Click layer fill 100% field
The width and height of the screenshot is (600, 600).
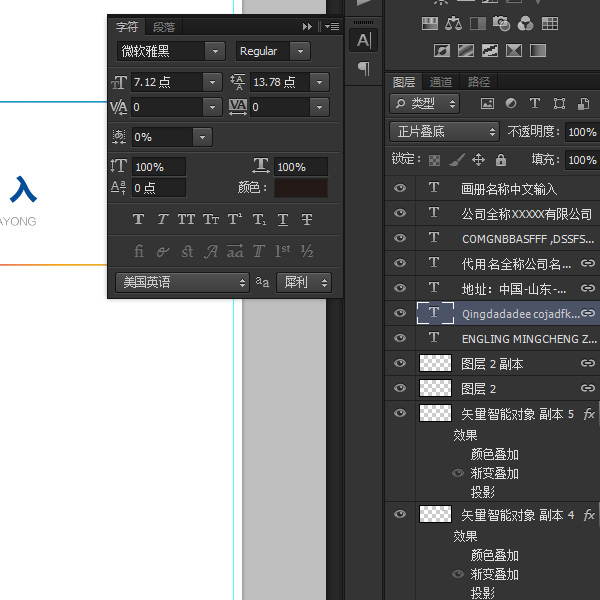pos(582,160)
